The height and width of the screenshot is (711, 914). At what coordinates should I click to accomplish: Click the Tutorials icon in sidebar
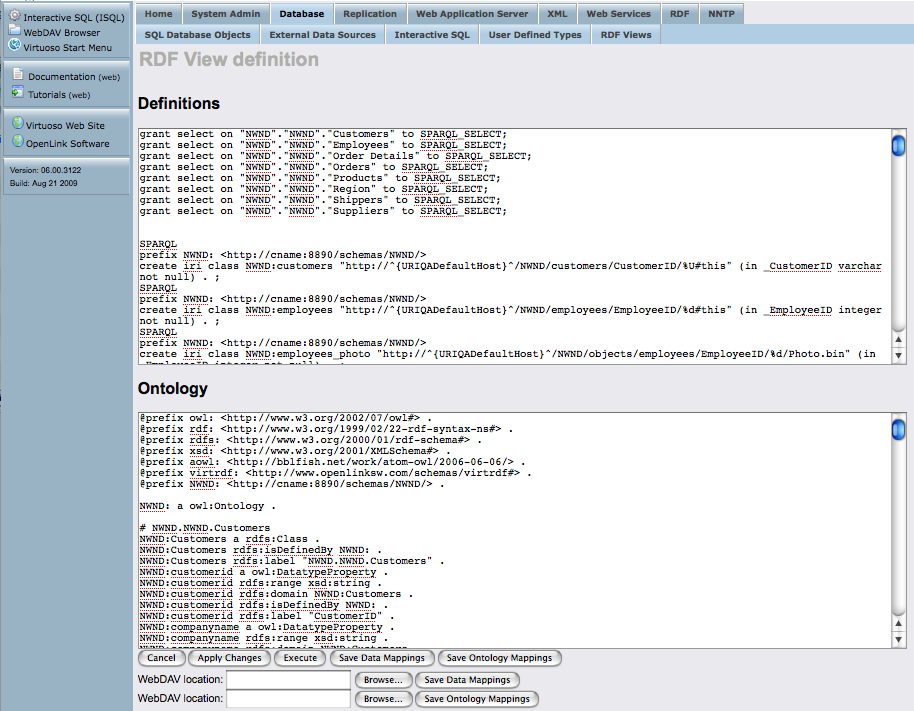pyautogui.click(x=18, y=94)
